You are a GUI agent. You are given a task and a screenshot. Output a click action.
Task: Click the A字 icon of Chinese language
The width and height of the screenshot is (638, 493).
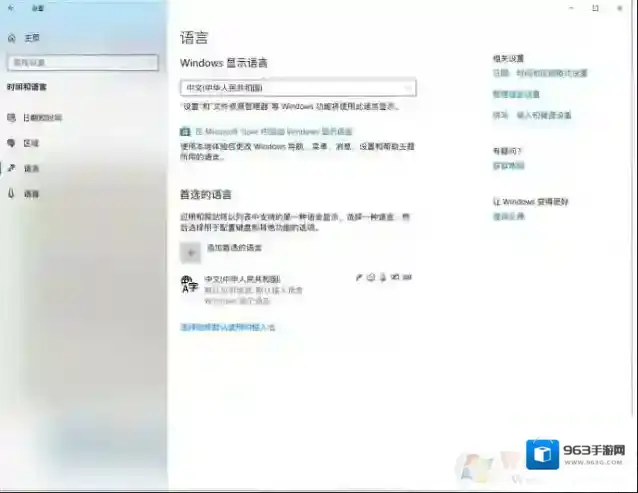(x=189, y=285)
